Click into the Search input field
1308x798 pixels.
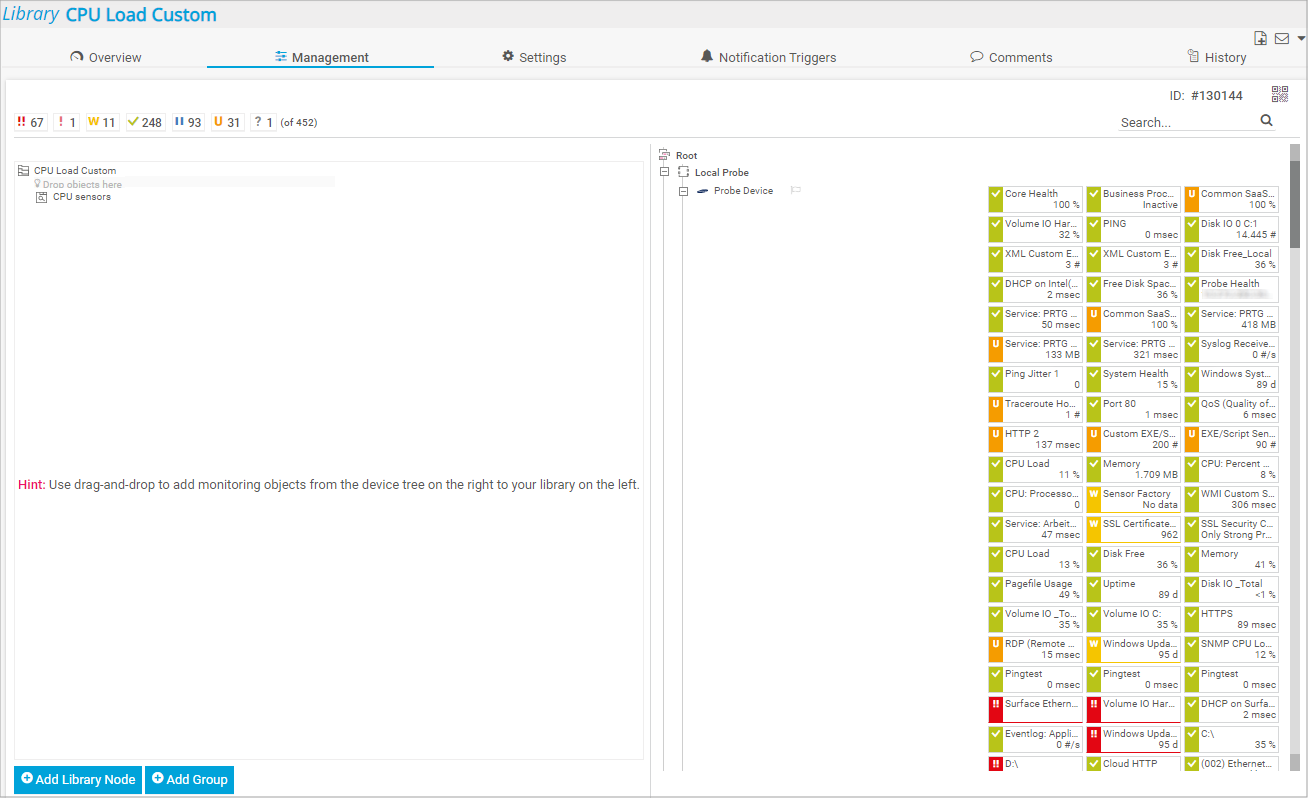point(1186,122)
